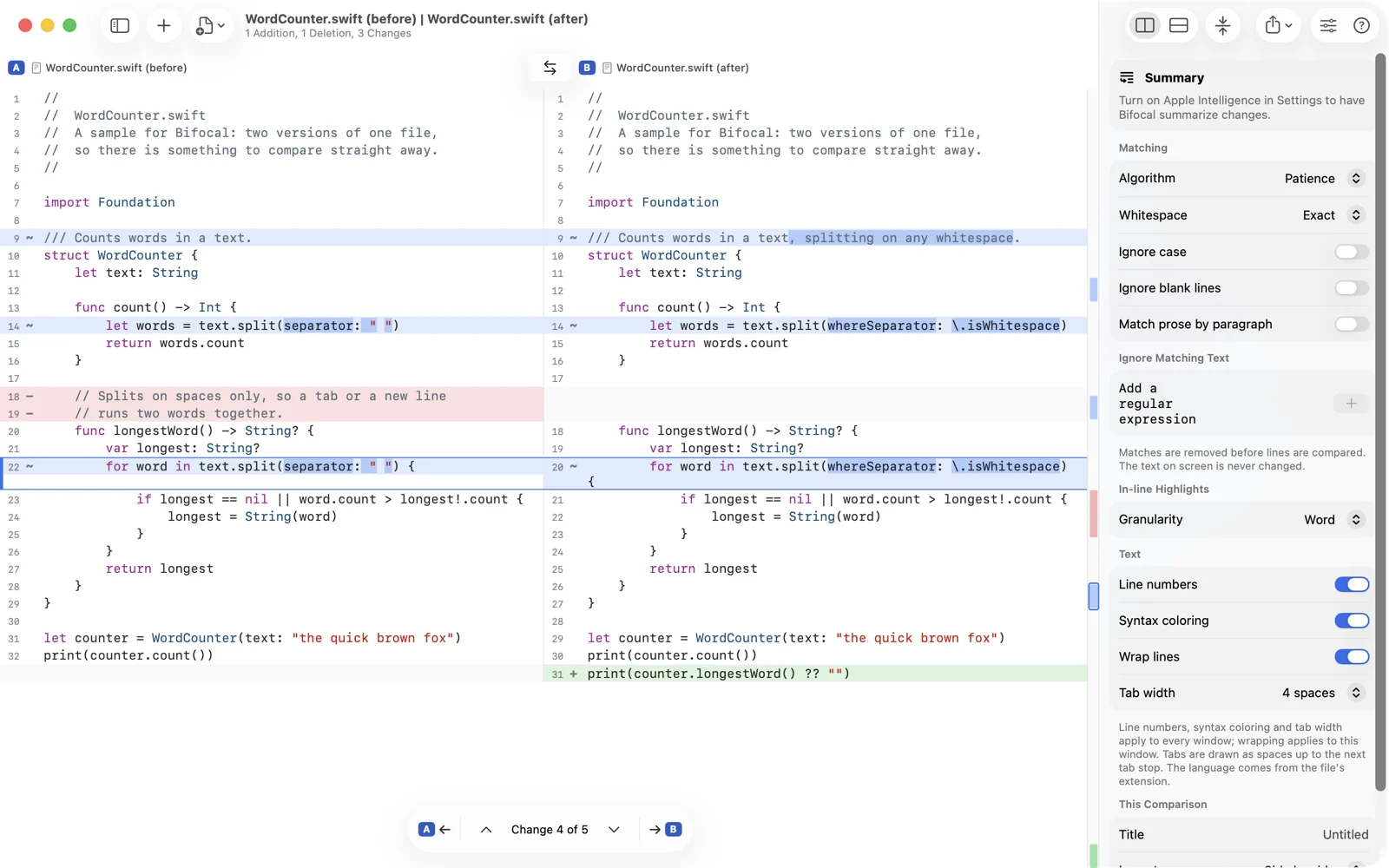The image size is (1389, 868).
Task: Open the Whitespace Exact popup
Action: (x=1333, y=215)
